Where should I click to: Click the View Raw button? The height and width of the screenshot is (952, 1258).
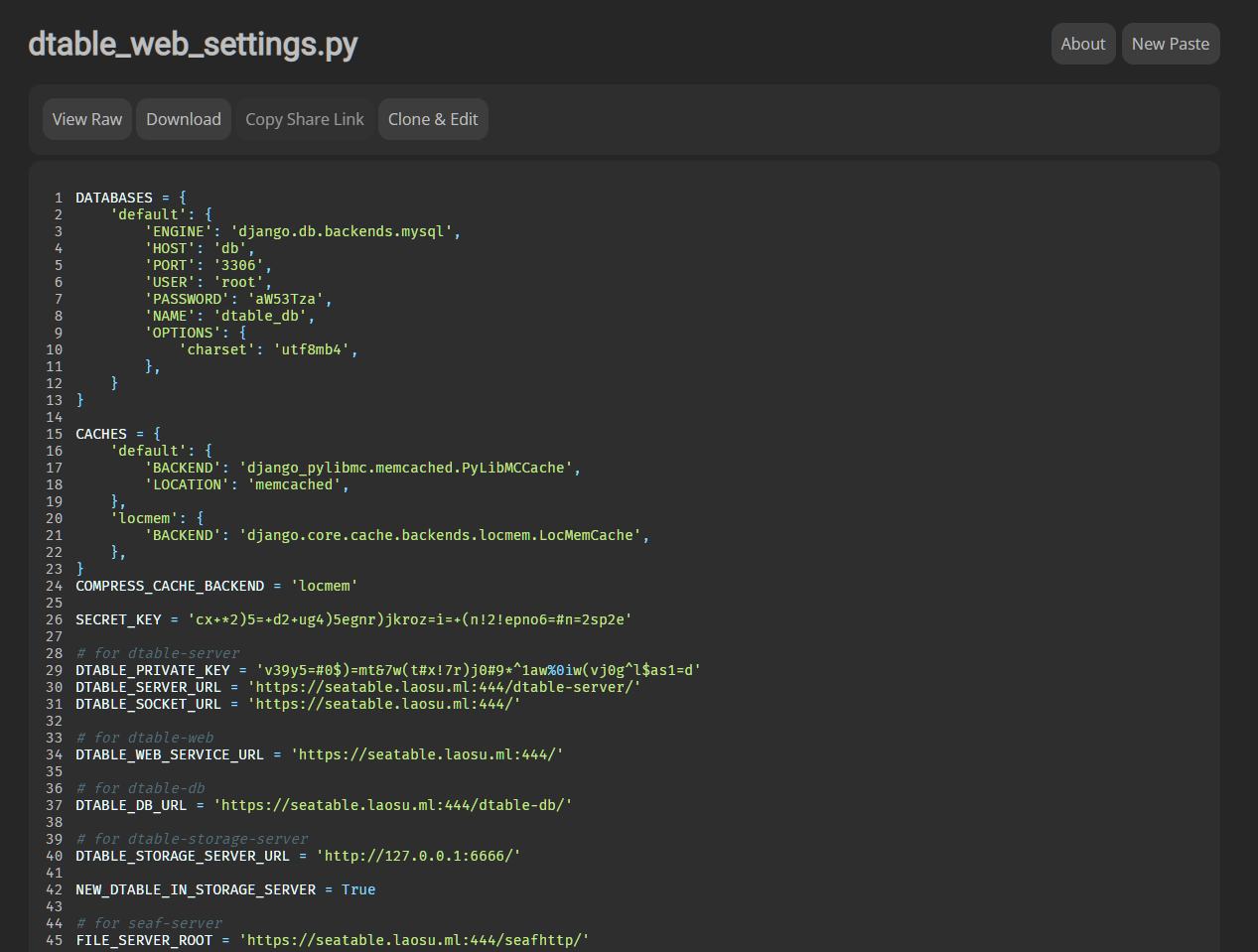87,119
